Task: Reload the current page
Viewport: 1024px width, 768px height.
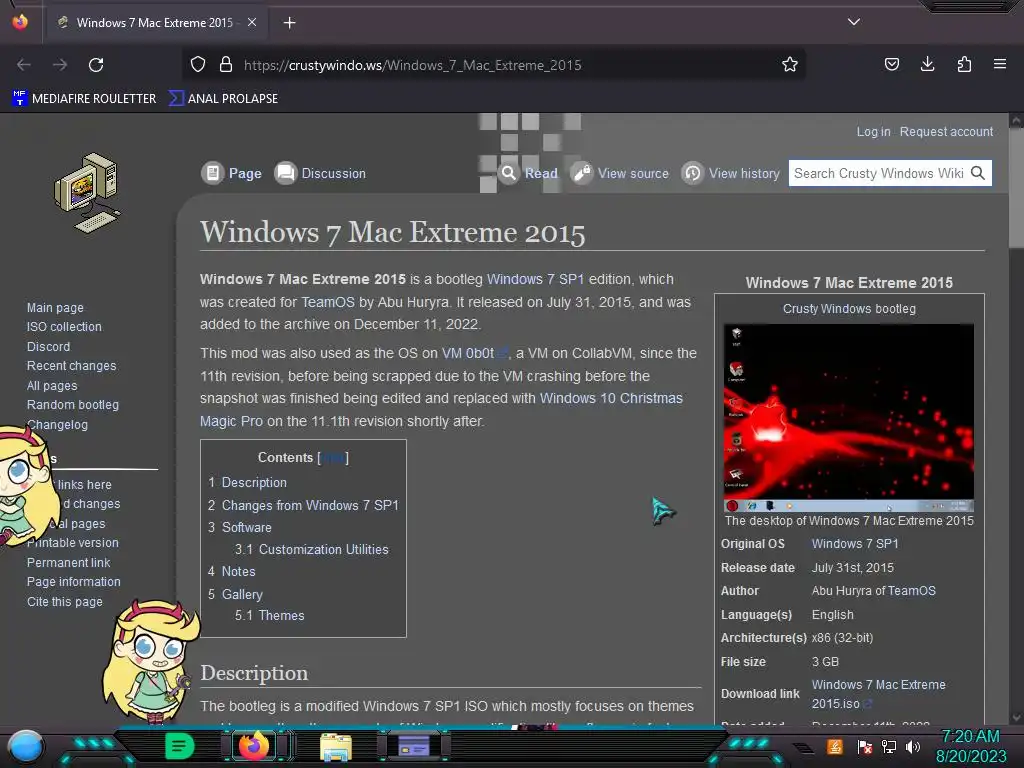Action: click(x=96, y=65)
